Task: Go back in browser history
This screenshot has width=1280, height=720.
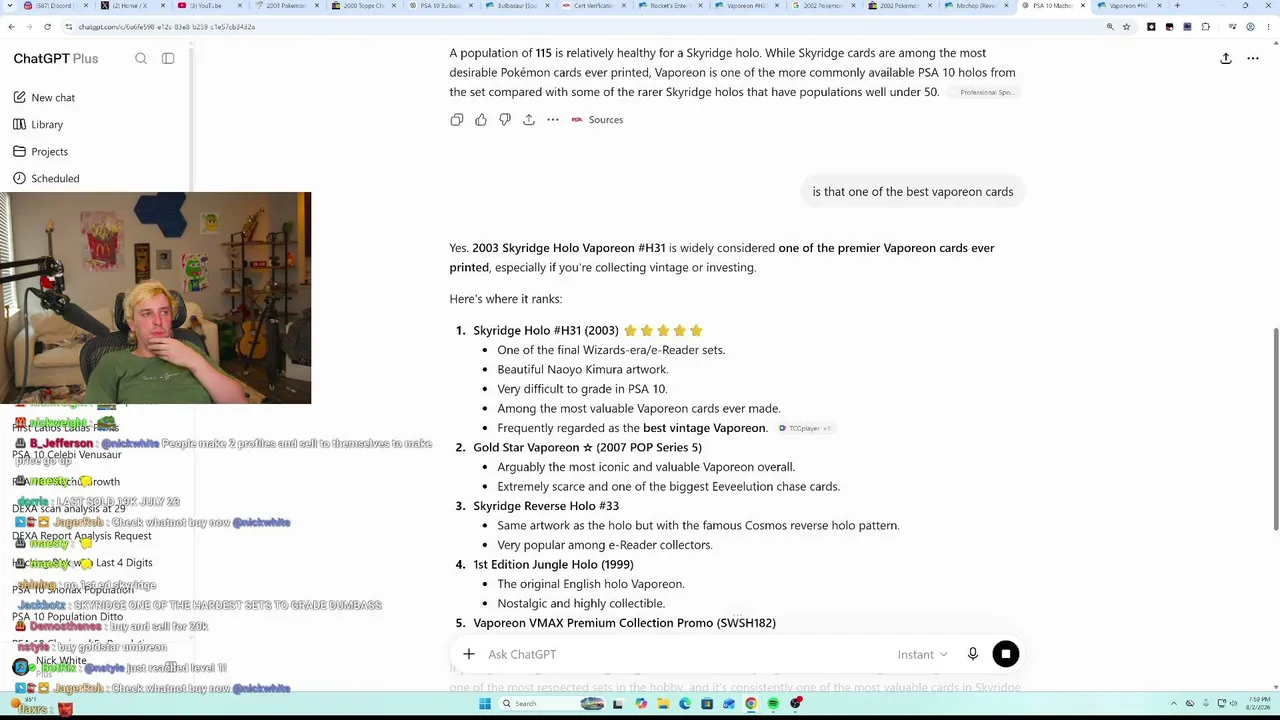Action: [x=12, y=27]
